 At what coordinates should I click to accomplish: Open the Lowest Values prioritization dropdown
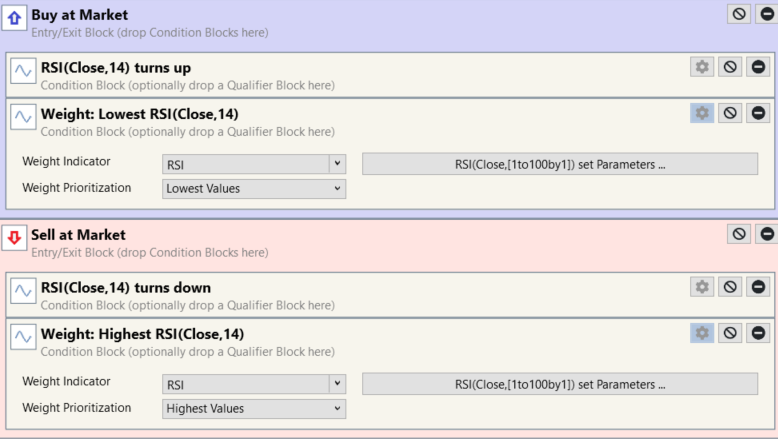(254, 188)
